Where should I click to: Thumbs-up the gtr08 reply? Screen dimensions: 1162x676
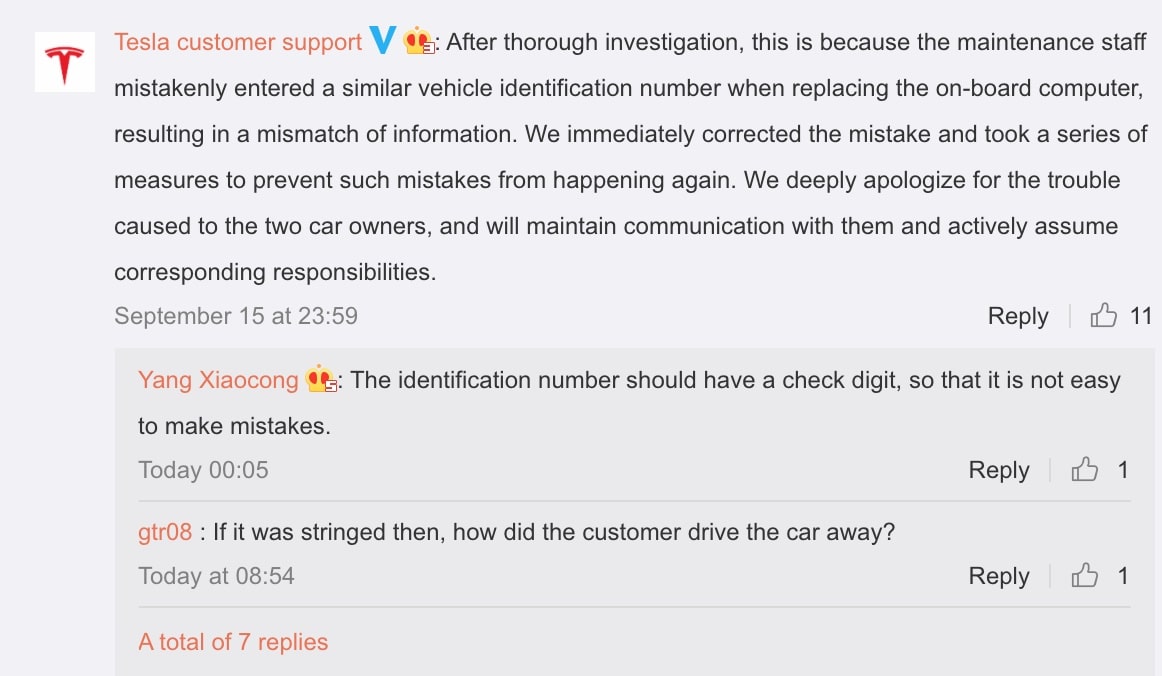click(1085, 576)
